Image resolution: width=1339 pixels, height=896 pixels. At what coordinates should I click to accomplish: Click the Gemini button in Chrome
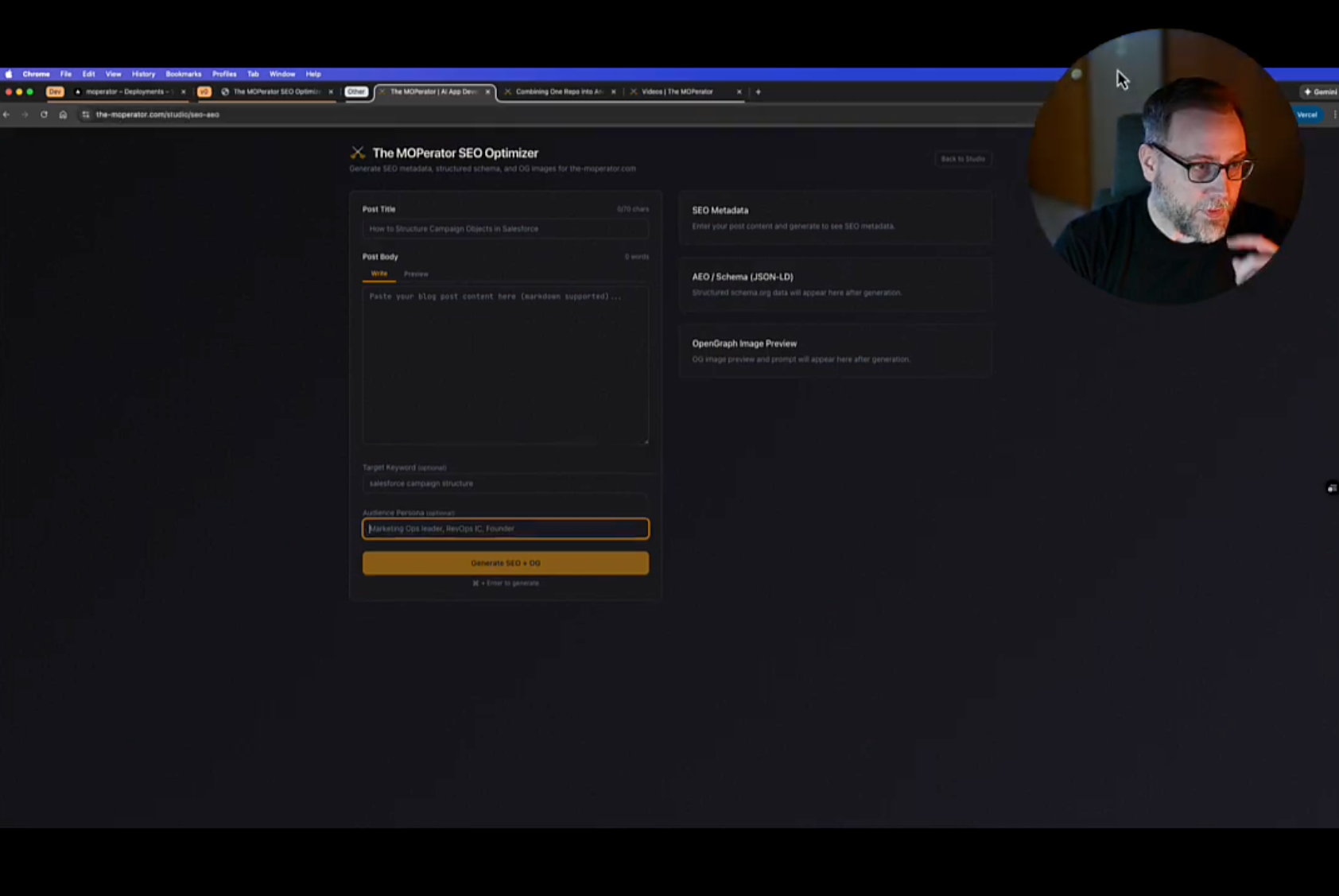point(1320,91)
